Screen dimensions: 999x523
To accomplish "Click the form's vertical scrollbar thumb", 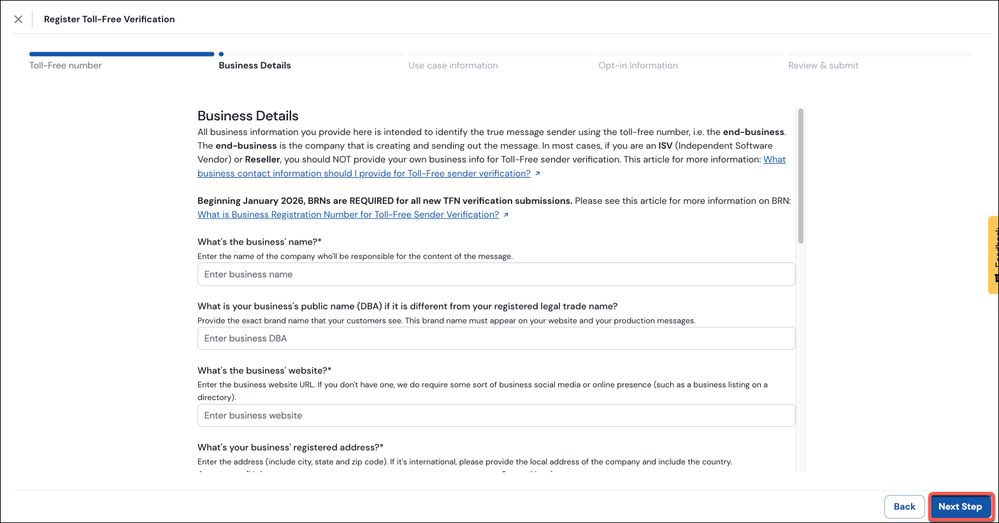I will point(800,176).
